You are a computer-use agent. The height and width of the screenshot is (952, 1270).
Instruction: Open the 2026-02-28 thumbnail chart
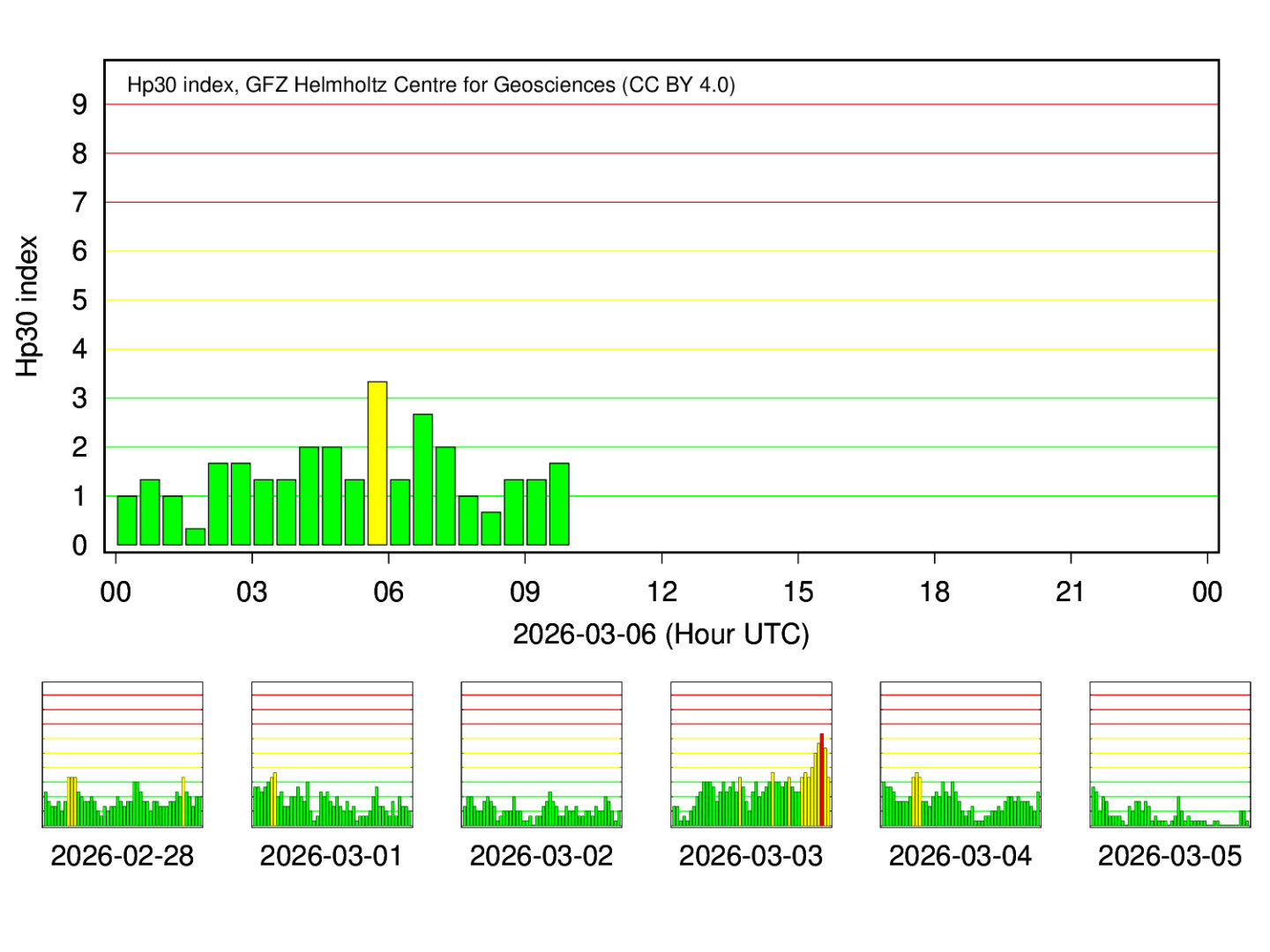123,755
